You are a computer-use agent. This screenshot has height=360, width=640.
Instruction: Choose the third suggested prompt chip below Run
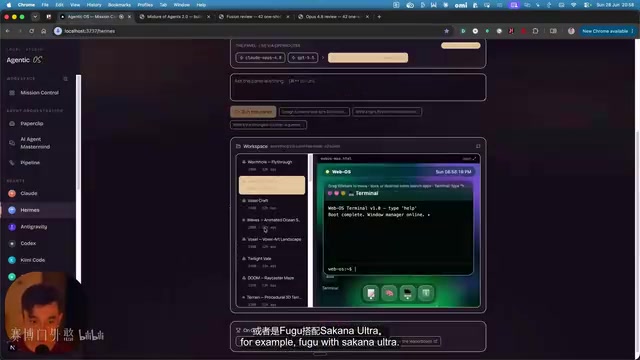click(268, 125)
